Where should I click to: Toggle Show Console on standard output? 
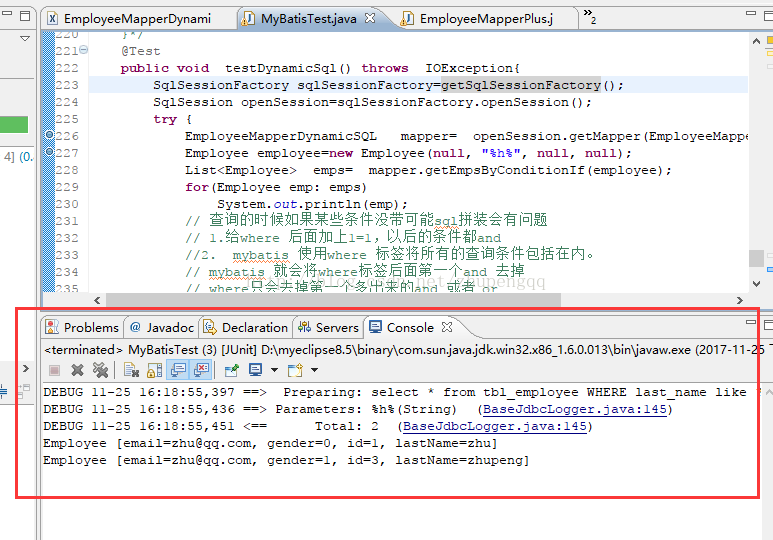pyautogui.click(x=178, y=370)
